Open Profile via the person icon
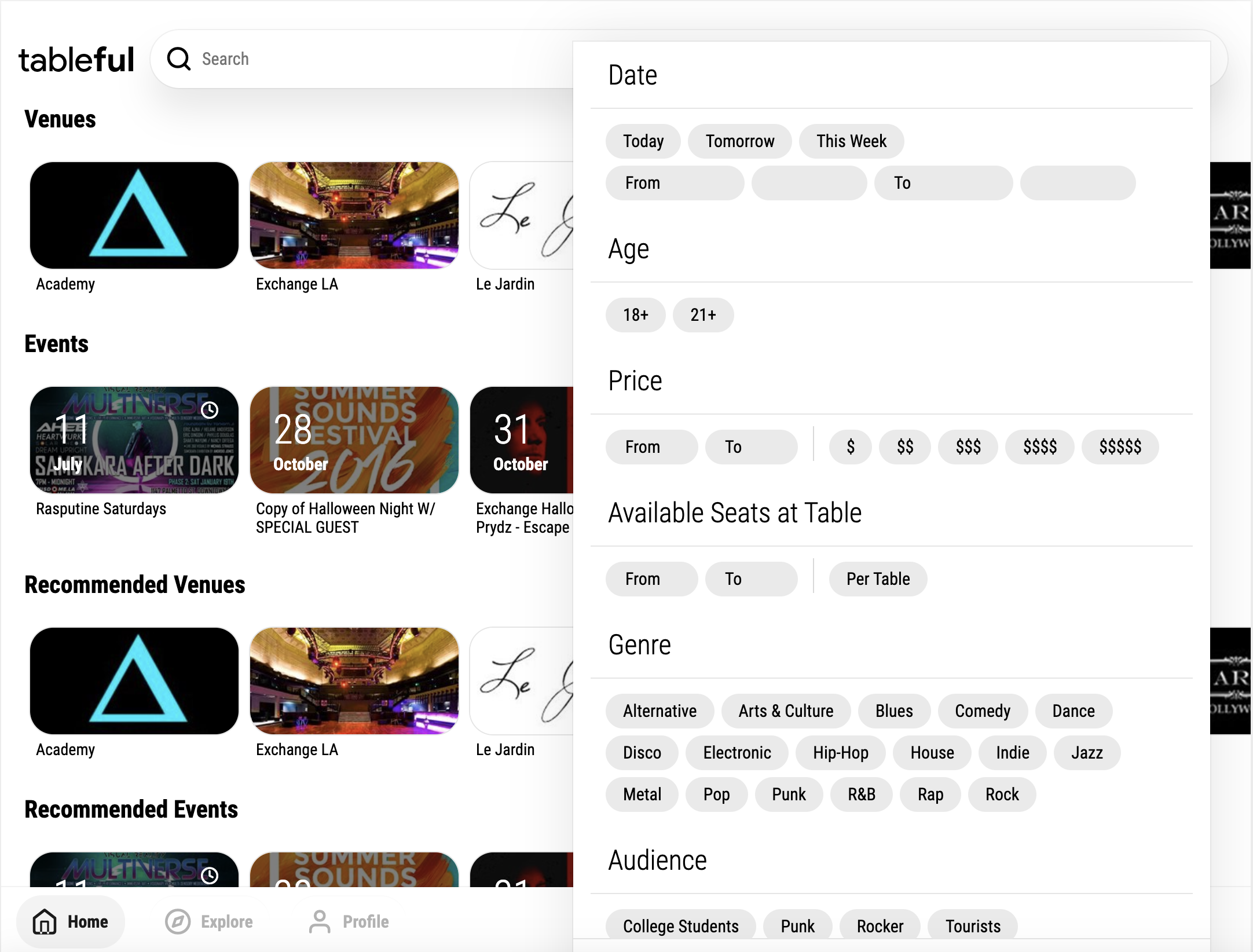 click(318, 921)
